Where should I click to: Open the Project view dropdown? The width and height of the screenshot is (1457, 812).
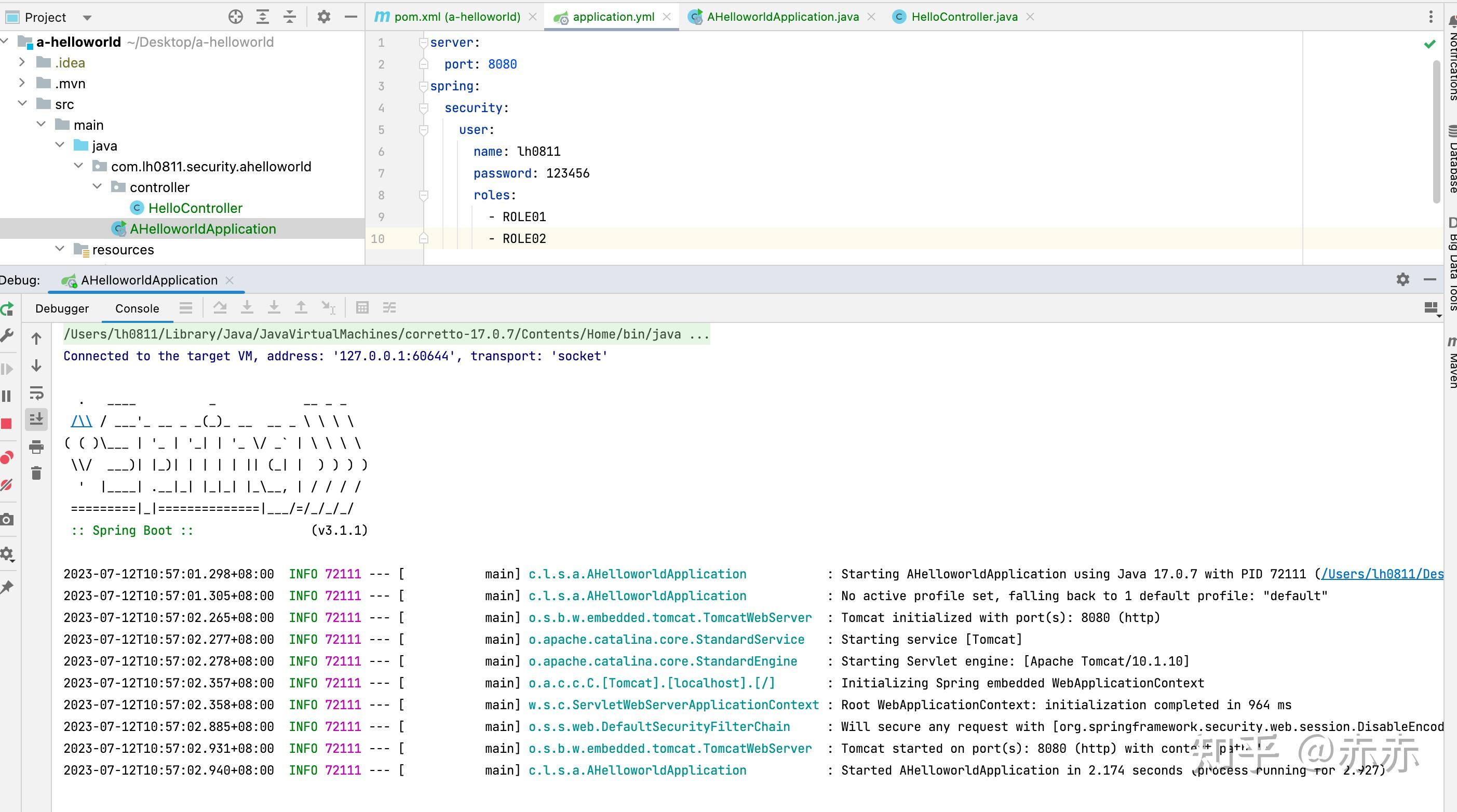click(x=87, y=18)
